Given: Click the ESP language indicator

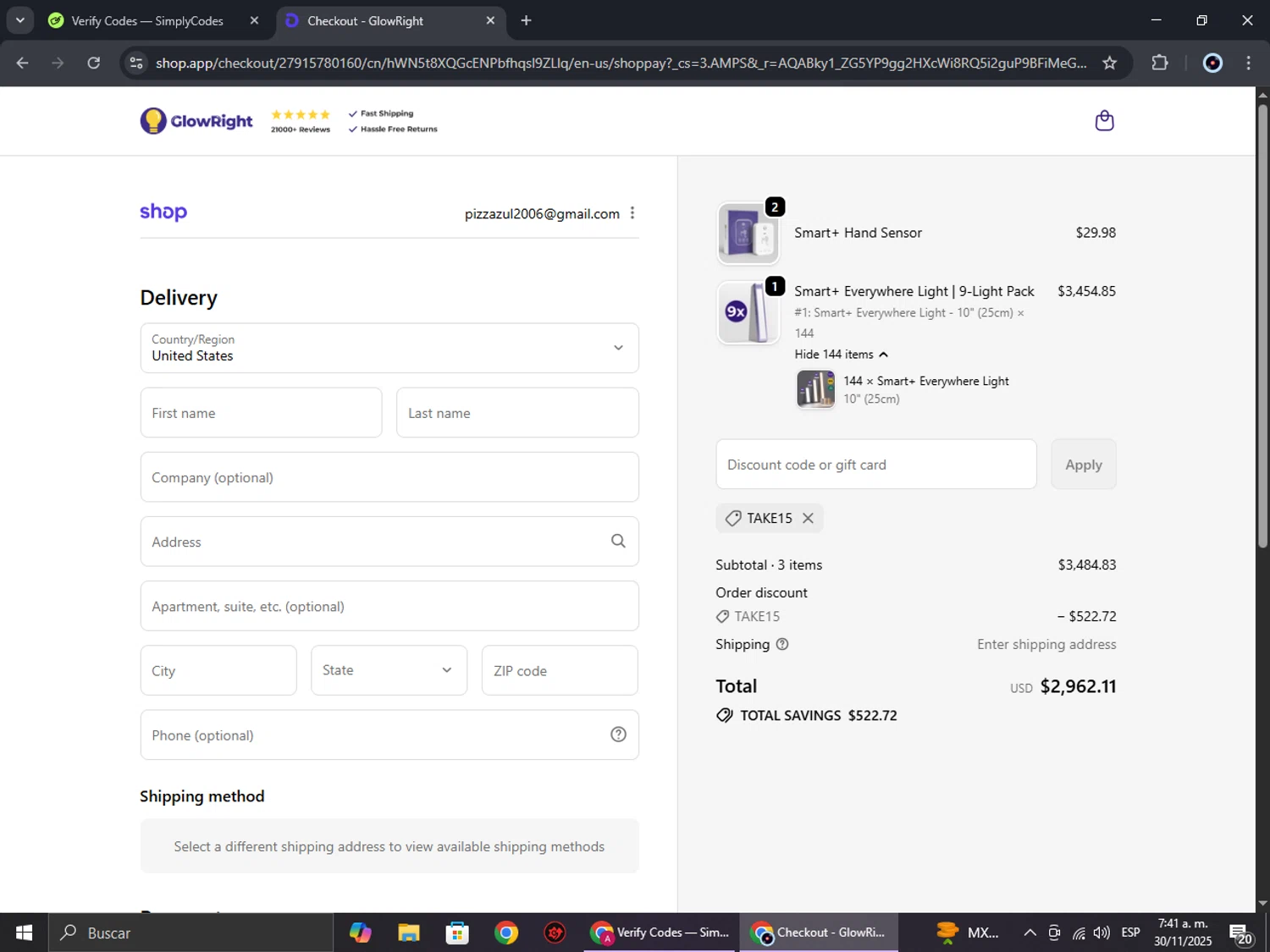Looking at the screenshot, I should tap(1130, 933).
